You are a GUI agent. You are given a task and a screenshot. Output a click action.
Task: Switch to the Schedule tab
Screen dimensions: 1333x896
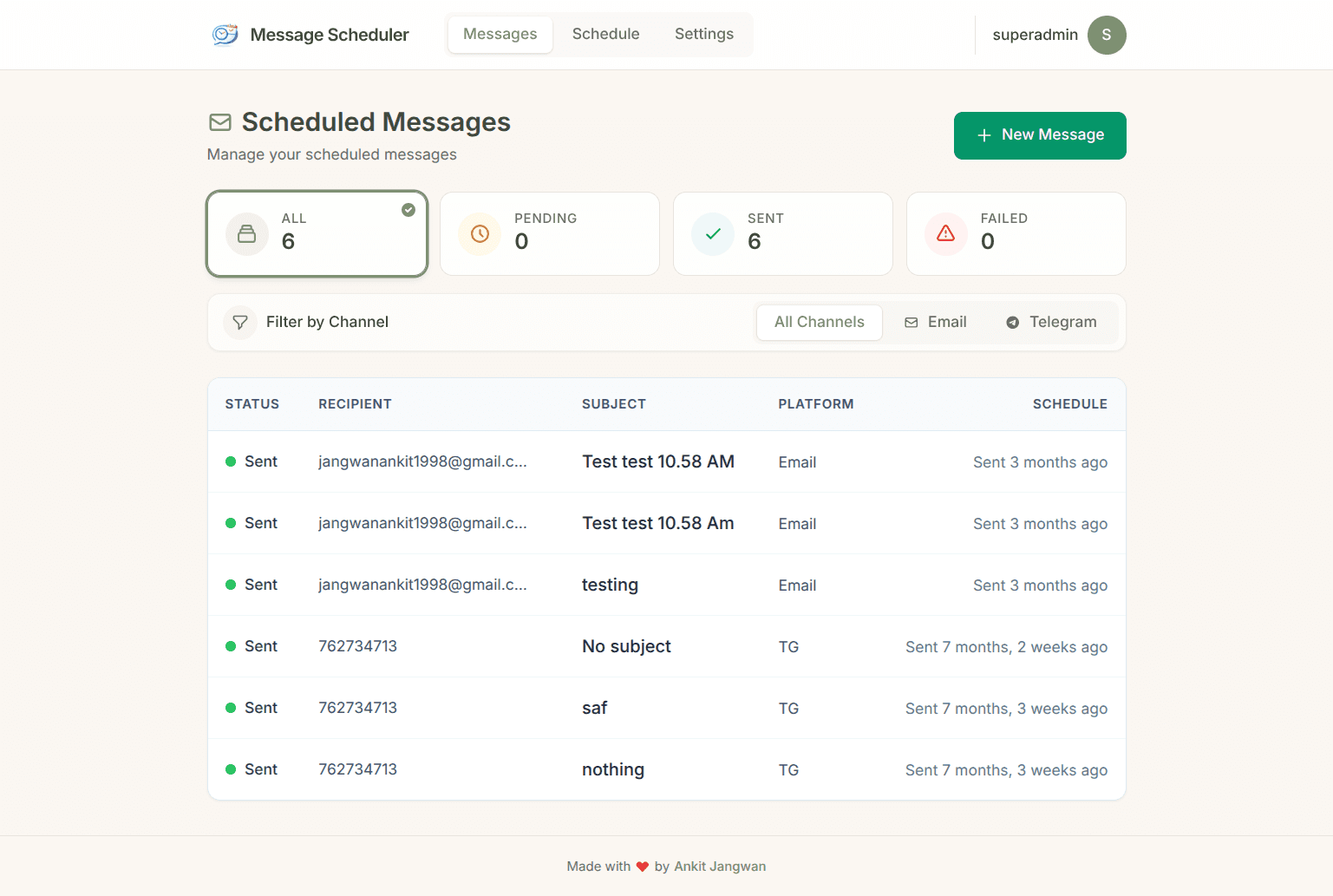[606, 35]
